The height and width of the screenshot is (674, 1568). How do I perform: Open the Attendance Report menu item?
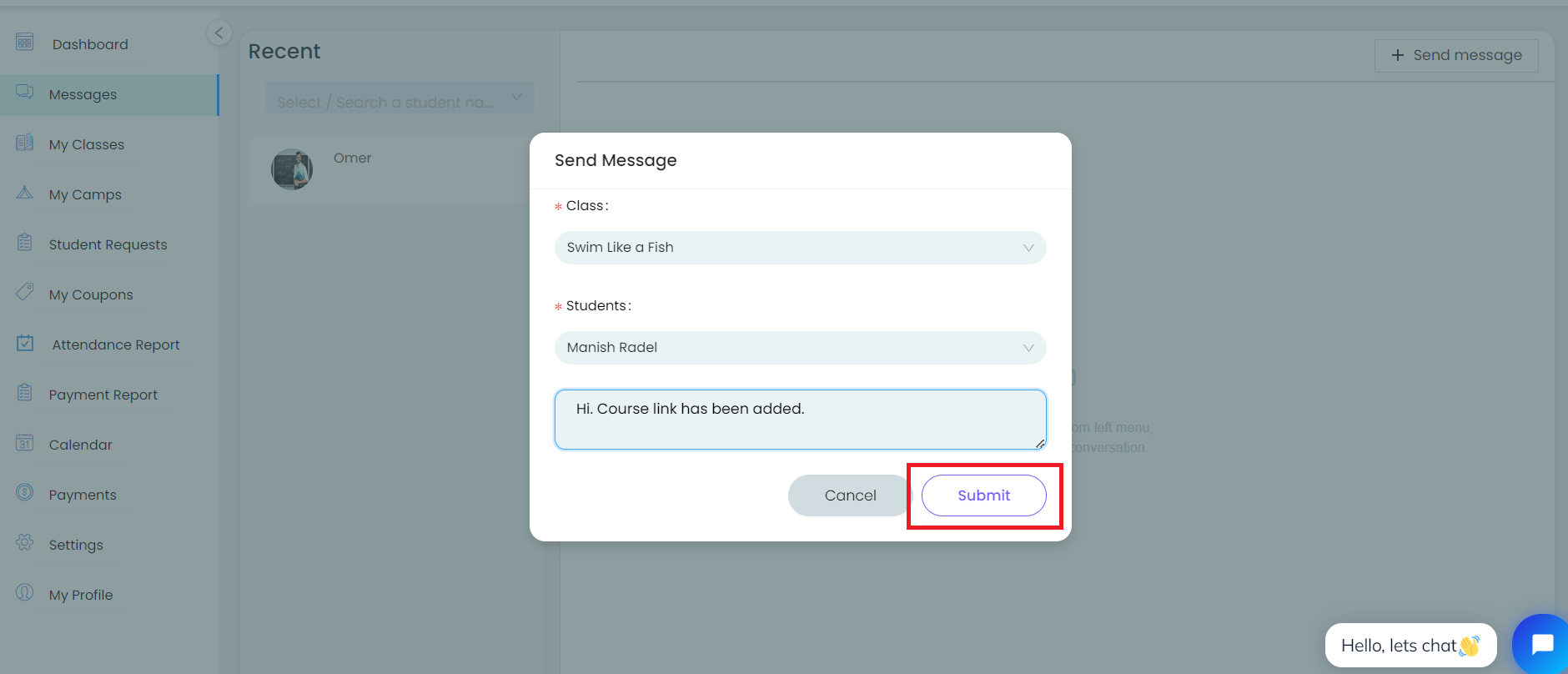coord(116,345)
